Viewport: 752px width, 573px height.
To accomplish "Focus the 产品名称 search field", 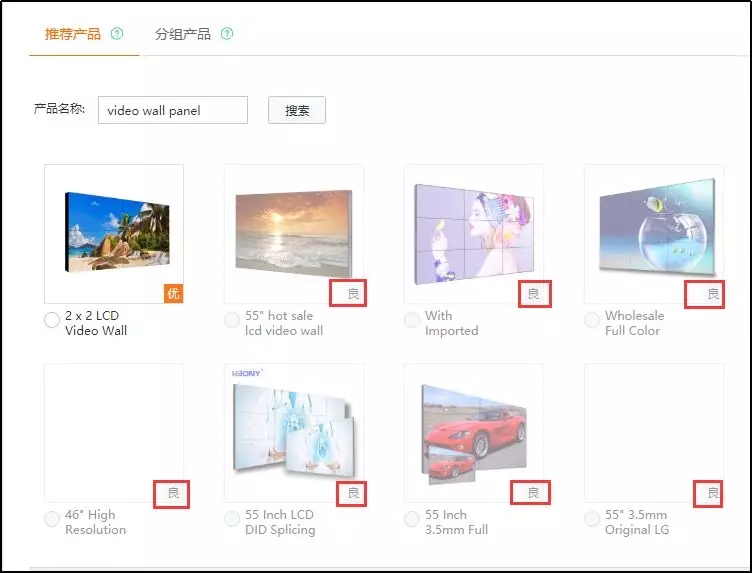I will coord(173,110).
